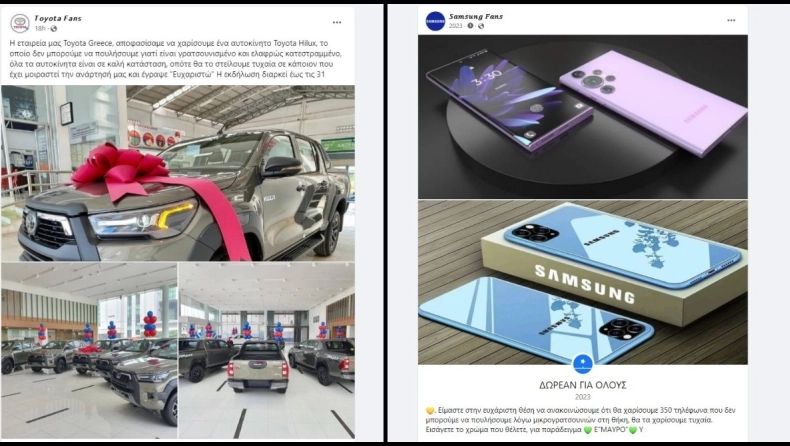Open the Toyota Fans page name link
This screenshot has width=790, height=446.
[x=57, y=18]
